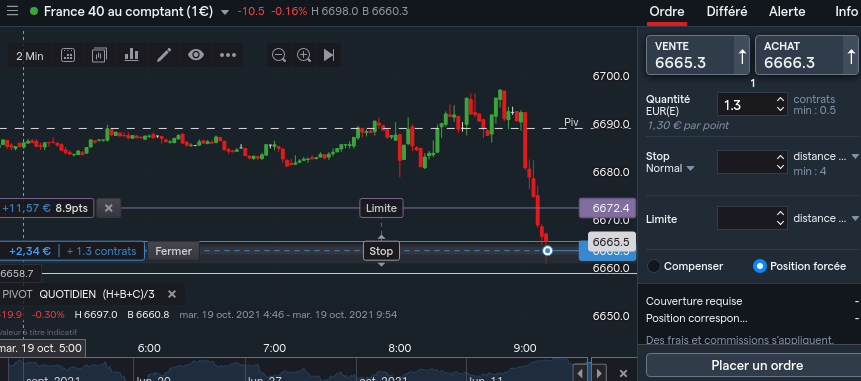This screenshot has width=861, height=381.
Task: Close the overview mini-chart with X
Action: point(623,373)
